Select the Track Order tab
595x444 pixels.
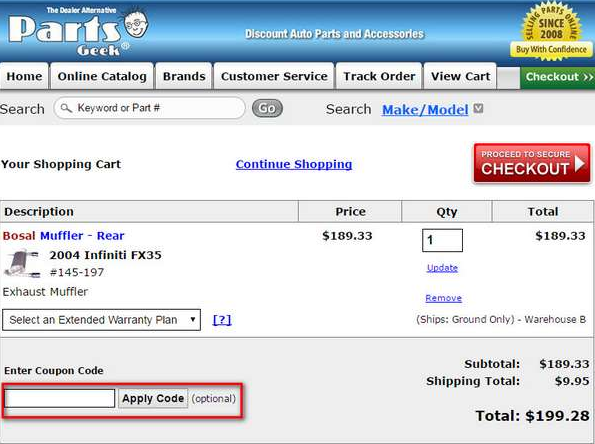379,76
